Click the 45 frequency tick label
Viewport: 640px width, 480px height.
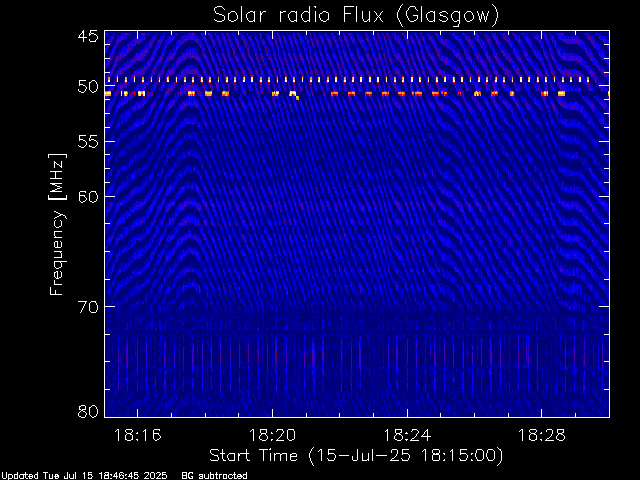pos(88,37)
